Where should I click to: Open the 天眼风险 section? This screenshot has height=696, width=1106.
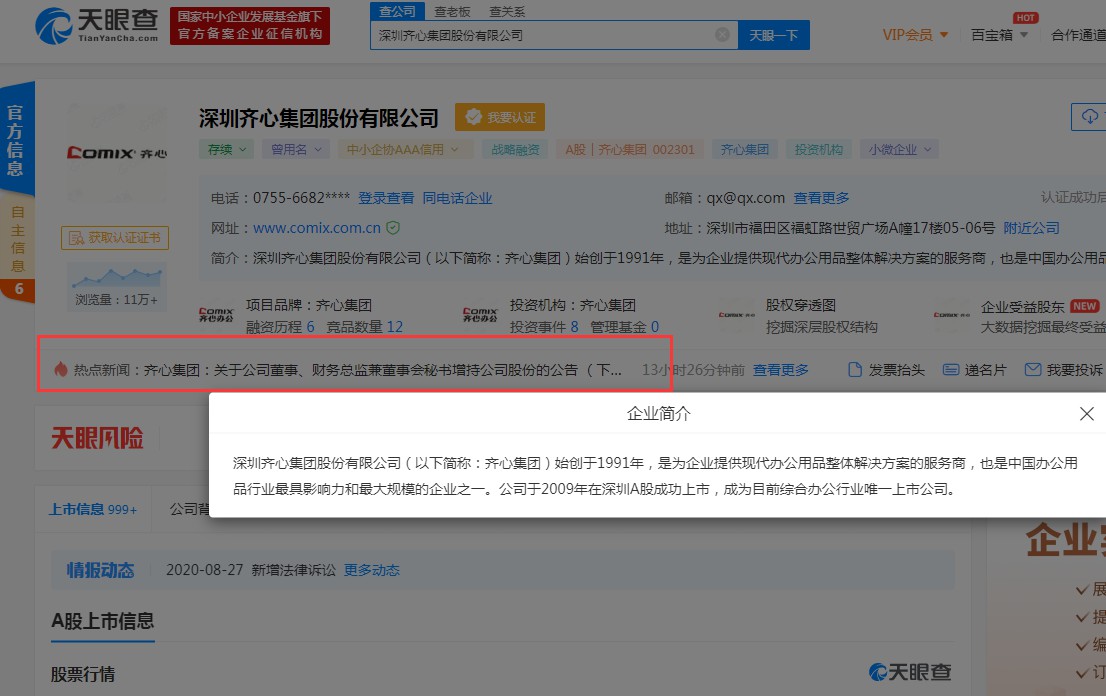[x=97, y=439]
